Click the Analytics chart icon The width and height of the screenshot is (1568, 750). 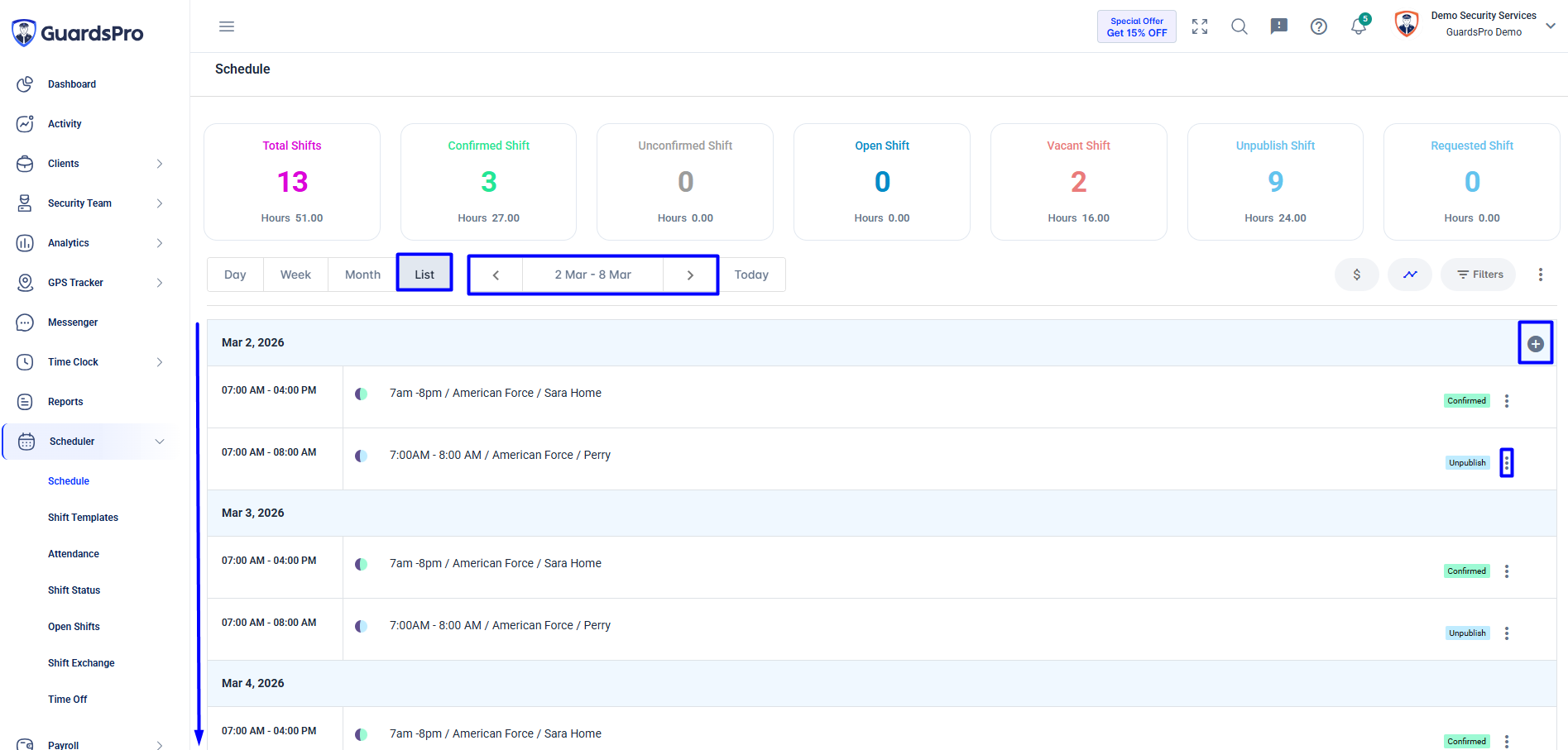(25, 243)
